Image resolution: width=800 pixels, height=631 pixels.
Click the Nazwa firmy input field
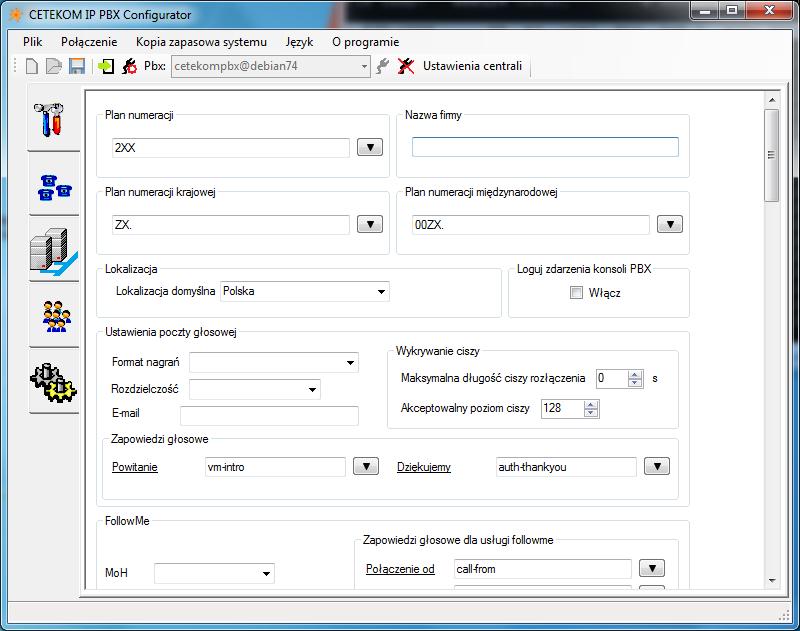[x=545, y=147]
